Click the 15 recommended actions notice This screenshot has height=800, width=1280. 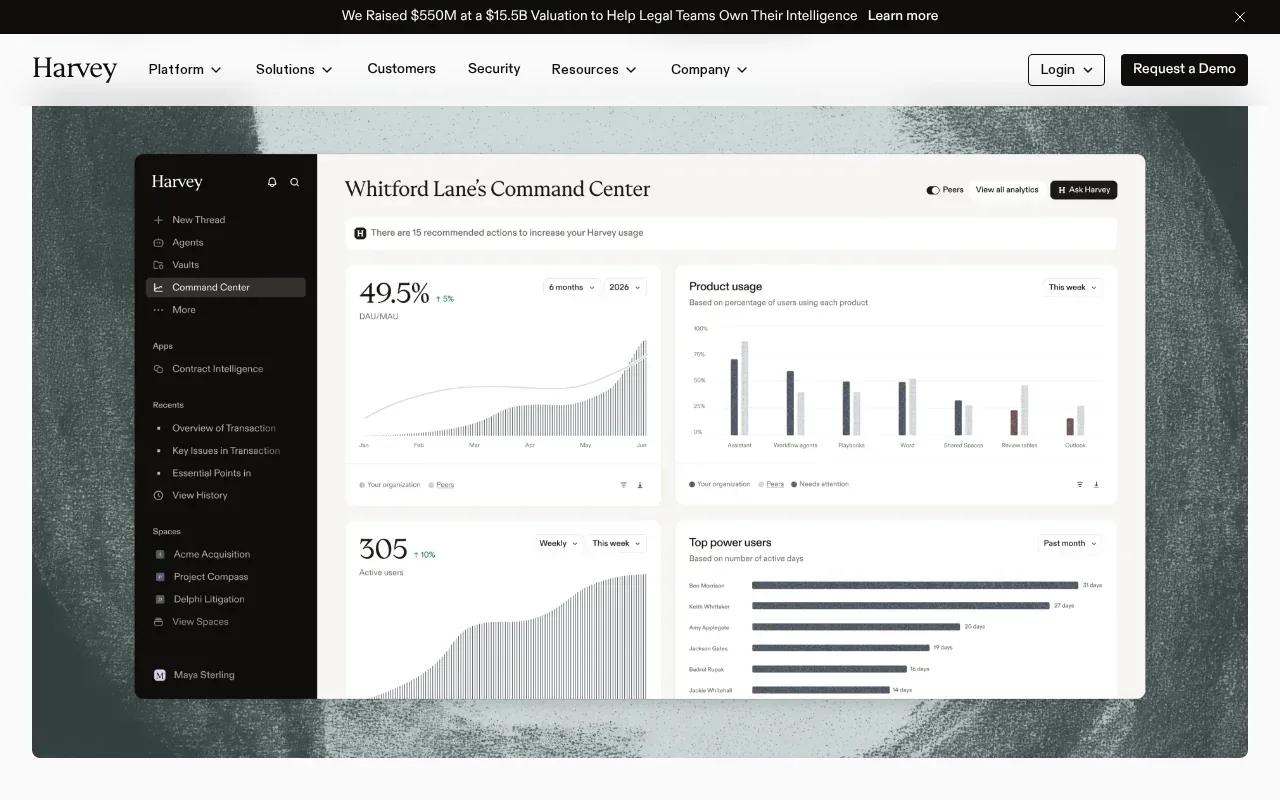pyautogui.click(x=731, y=233)
